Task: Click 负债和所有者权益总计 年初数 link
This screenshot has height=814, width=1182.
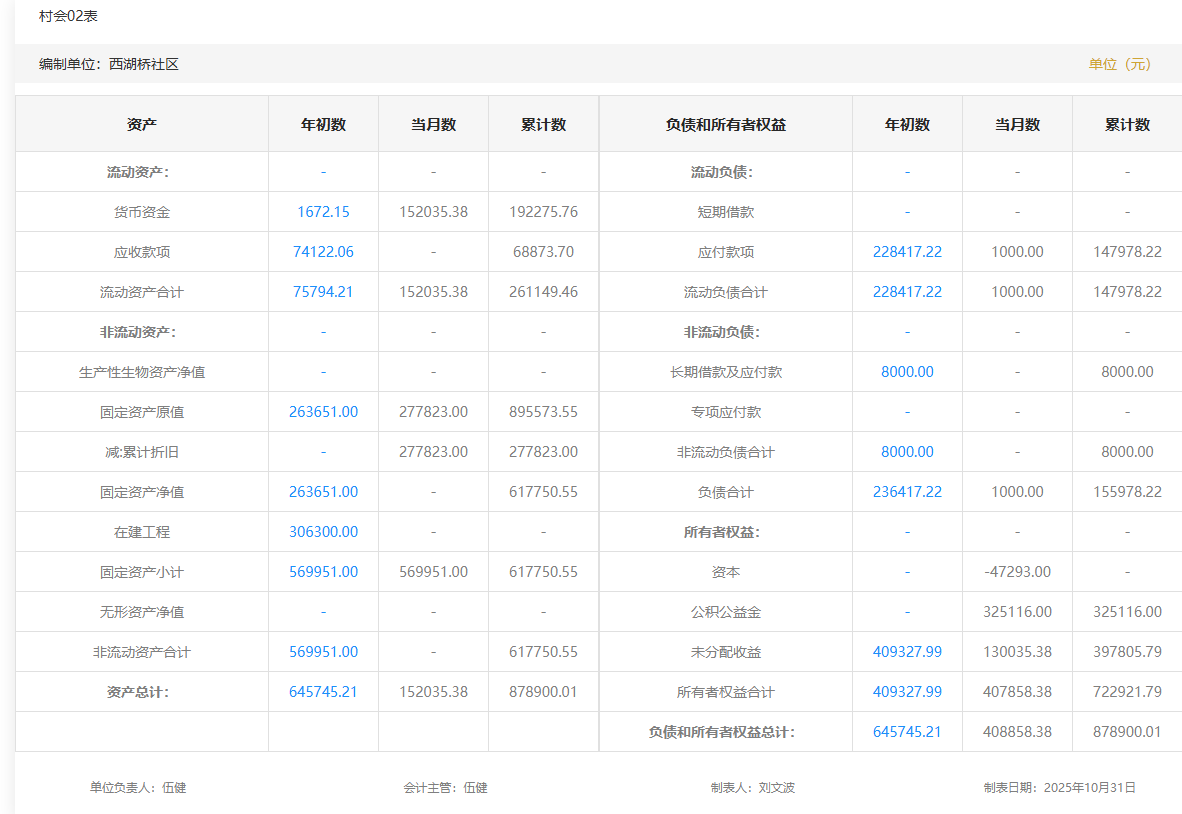Action: click(x=907, y=732)
